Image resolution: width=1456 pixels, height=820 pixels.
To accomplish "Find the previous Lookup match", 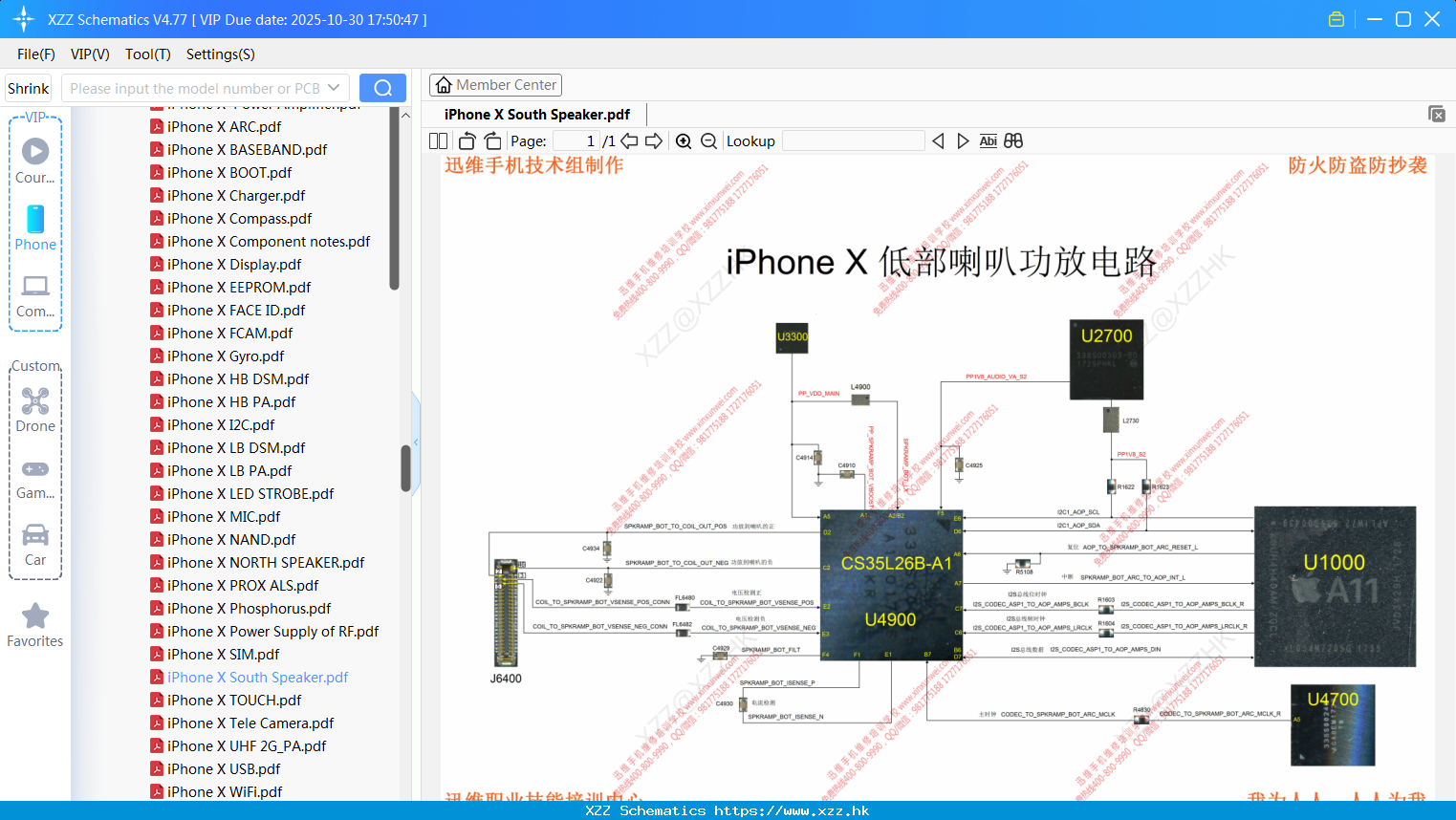I will pos(938,140).
